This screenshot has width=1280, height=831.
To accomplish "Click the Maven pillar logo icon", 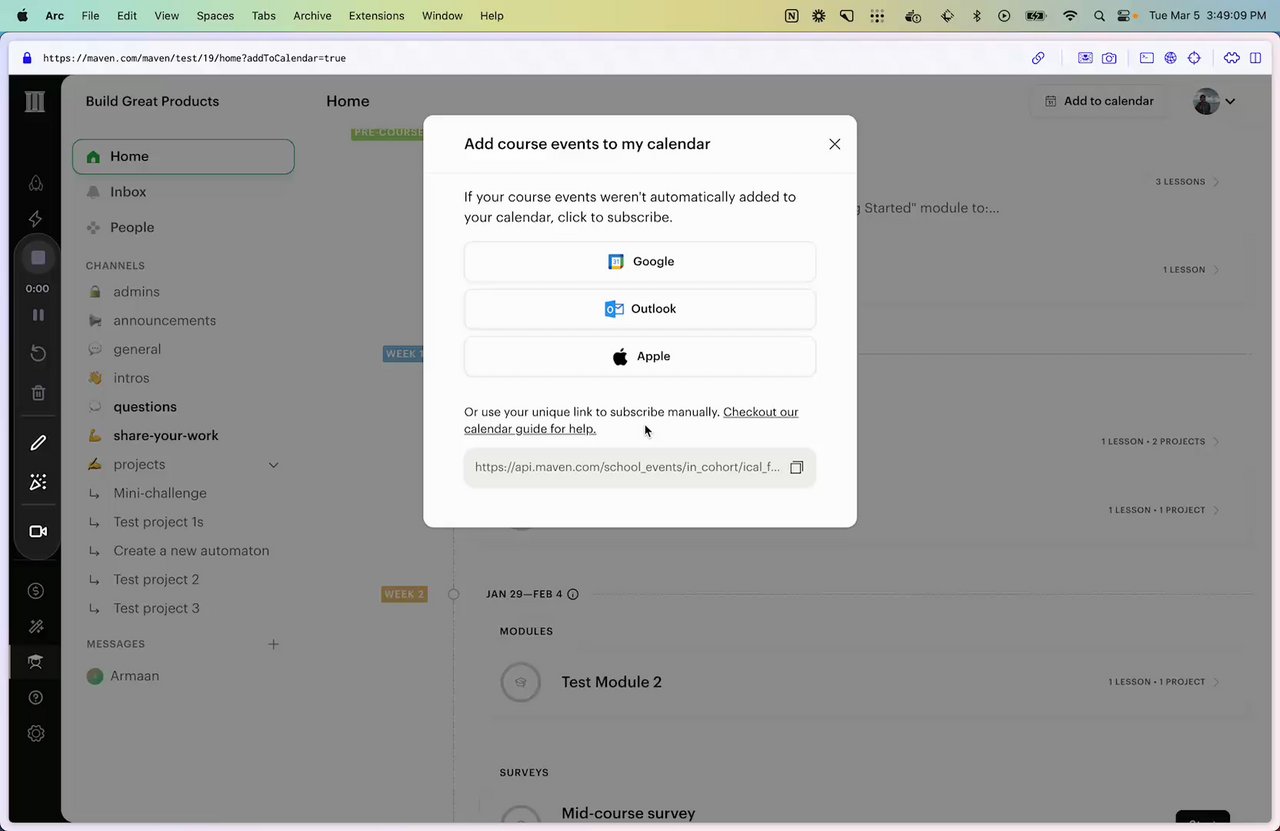I will [x=35, y=101].
